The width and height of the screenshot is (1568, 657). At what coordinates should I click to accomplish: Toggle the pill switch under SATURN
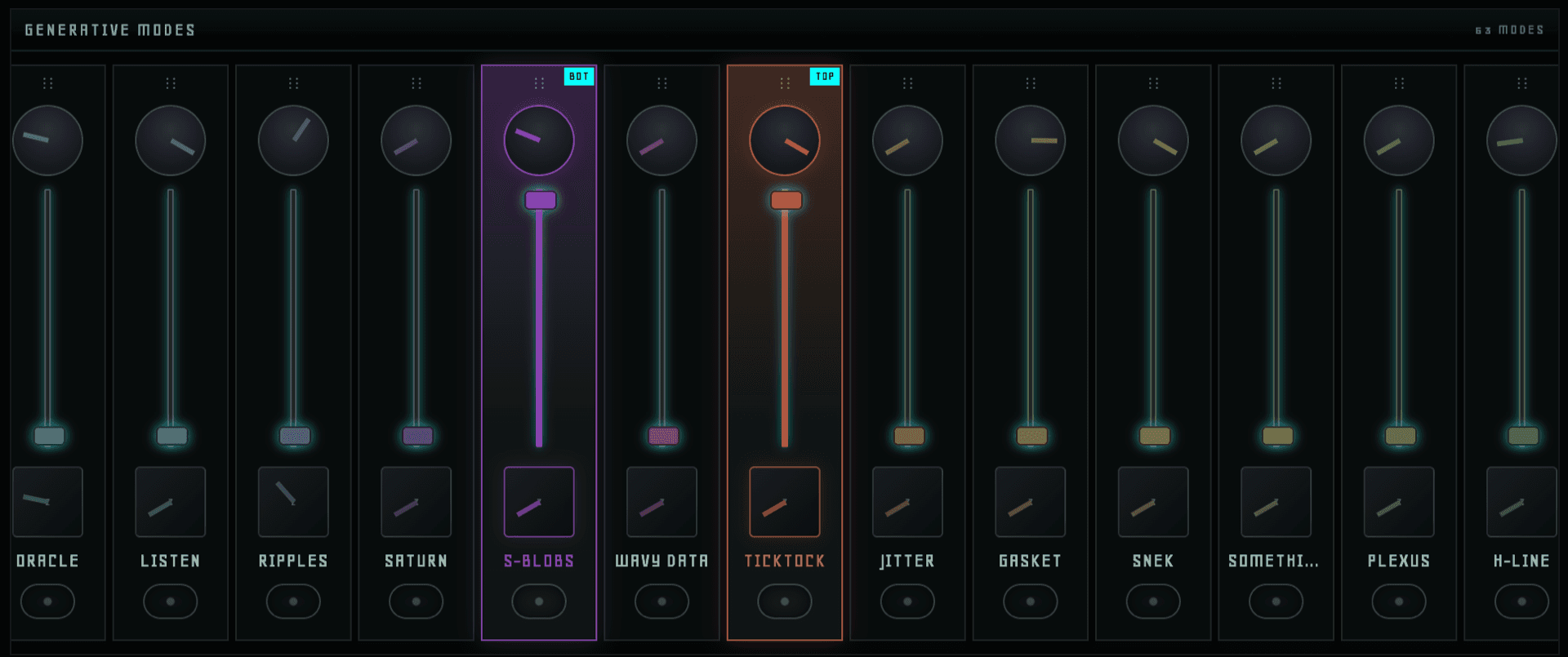(x=416, y=602)
